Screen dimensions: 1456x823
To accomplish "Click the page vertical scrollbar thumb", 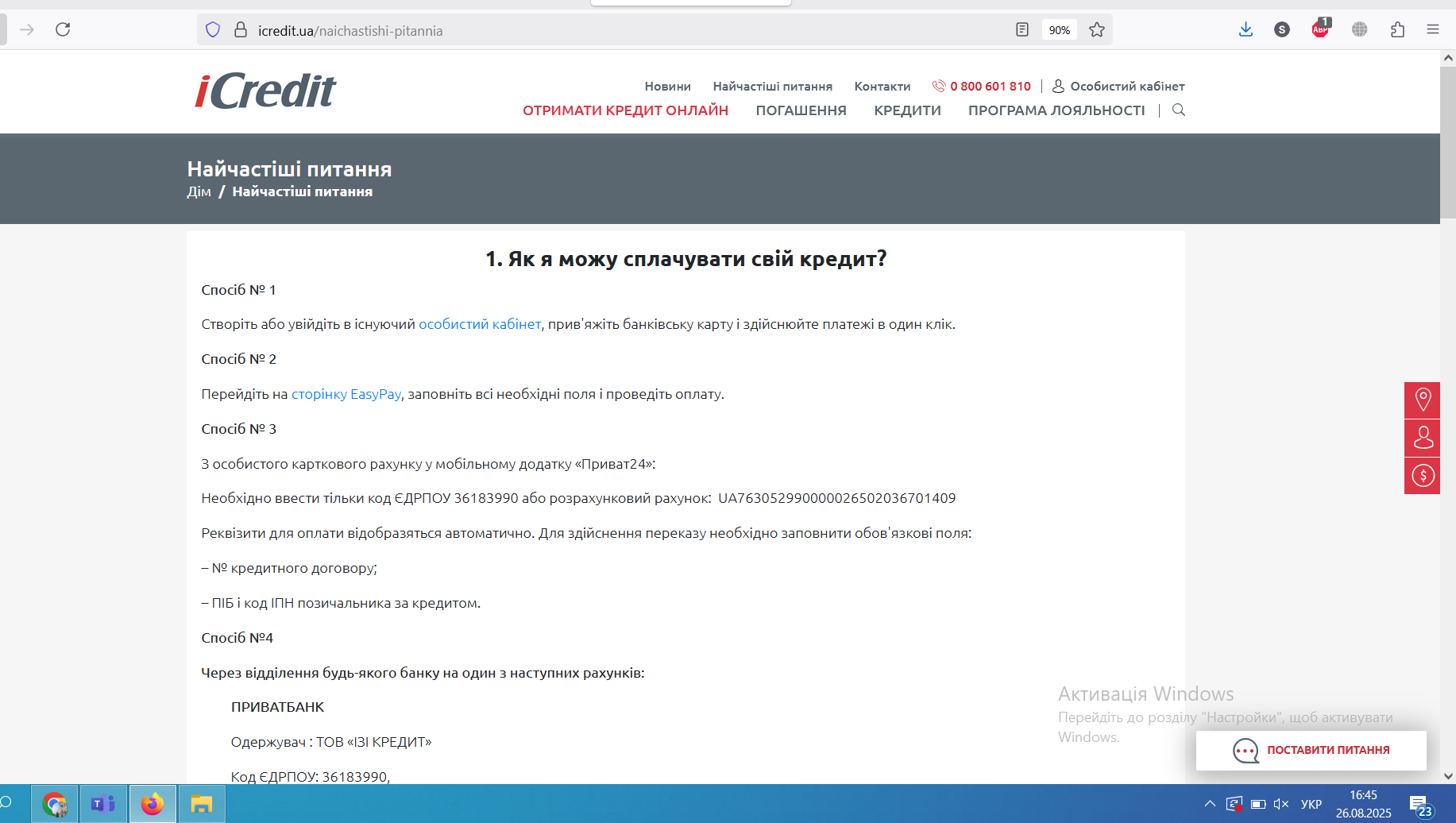I will (x=1448, y=141).
